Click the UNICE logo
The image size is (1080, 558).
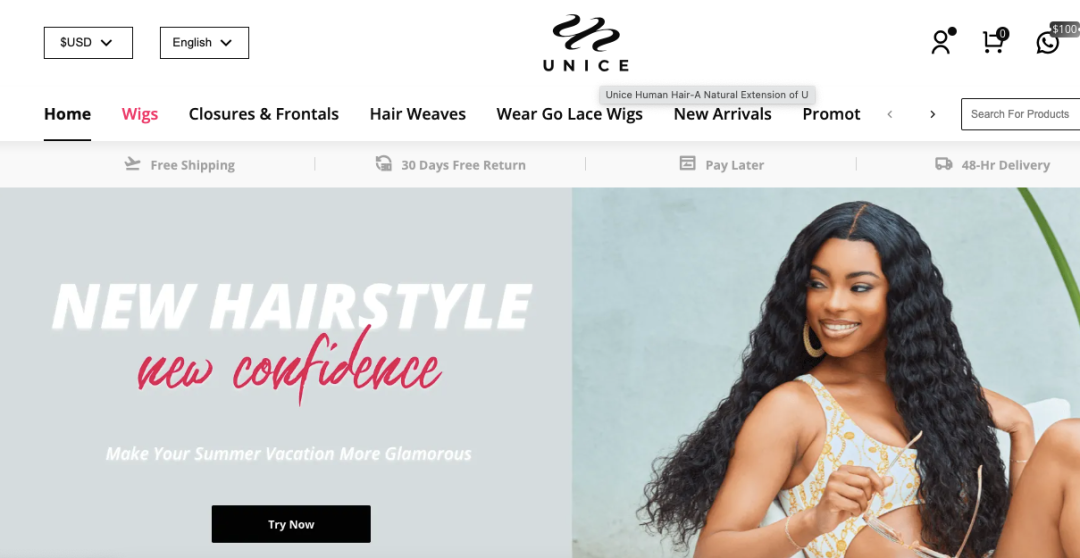pos(585,43)
